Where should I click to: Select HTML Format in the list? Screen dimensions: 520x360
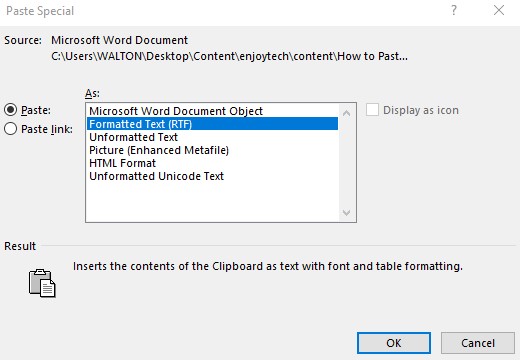click(x=212, y=163)
